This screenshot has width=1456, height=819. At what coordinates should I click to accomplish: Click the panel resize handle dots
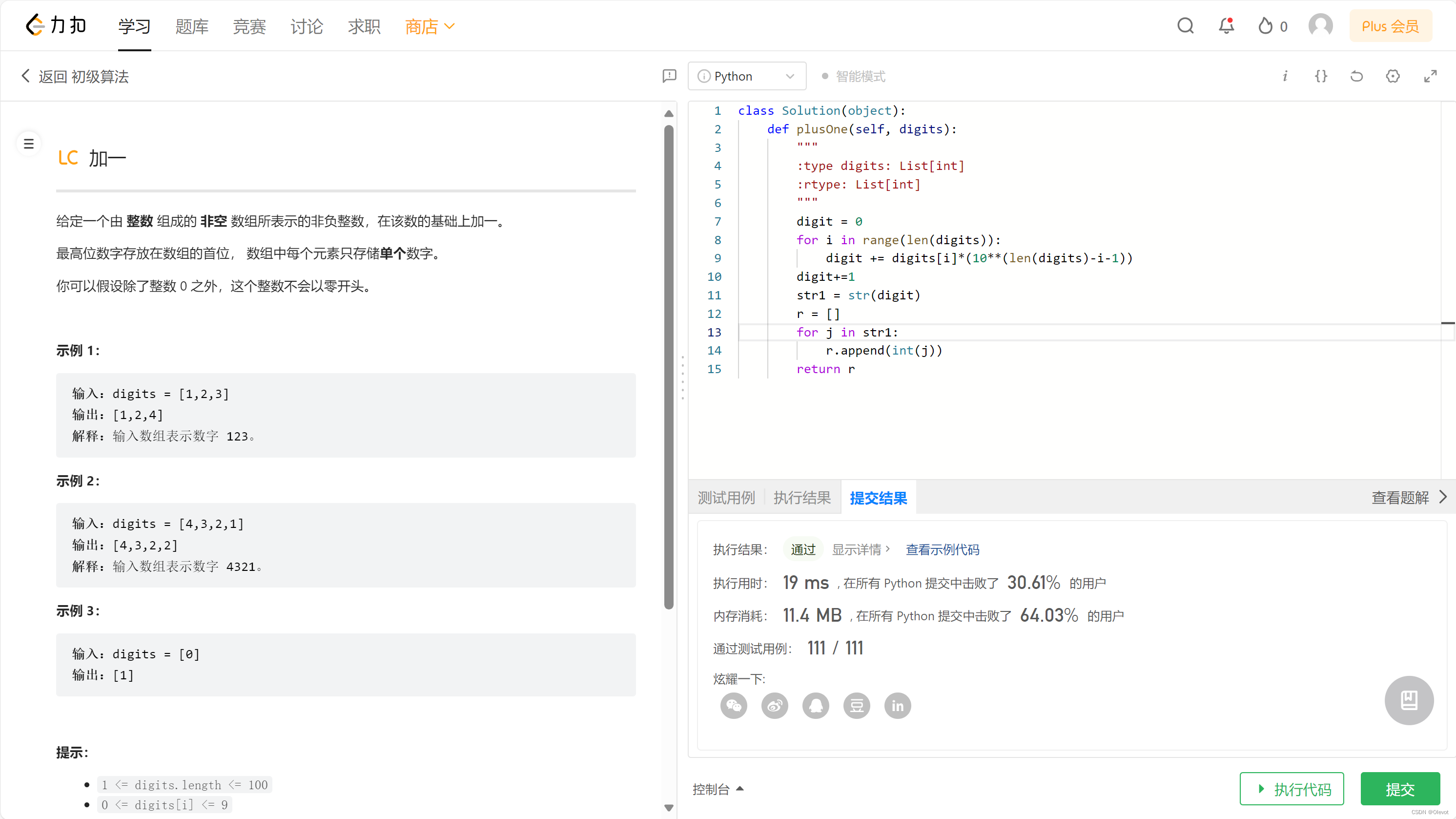(x=682, y=377)
